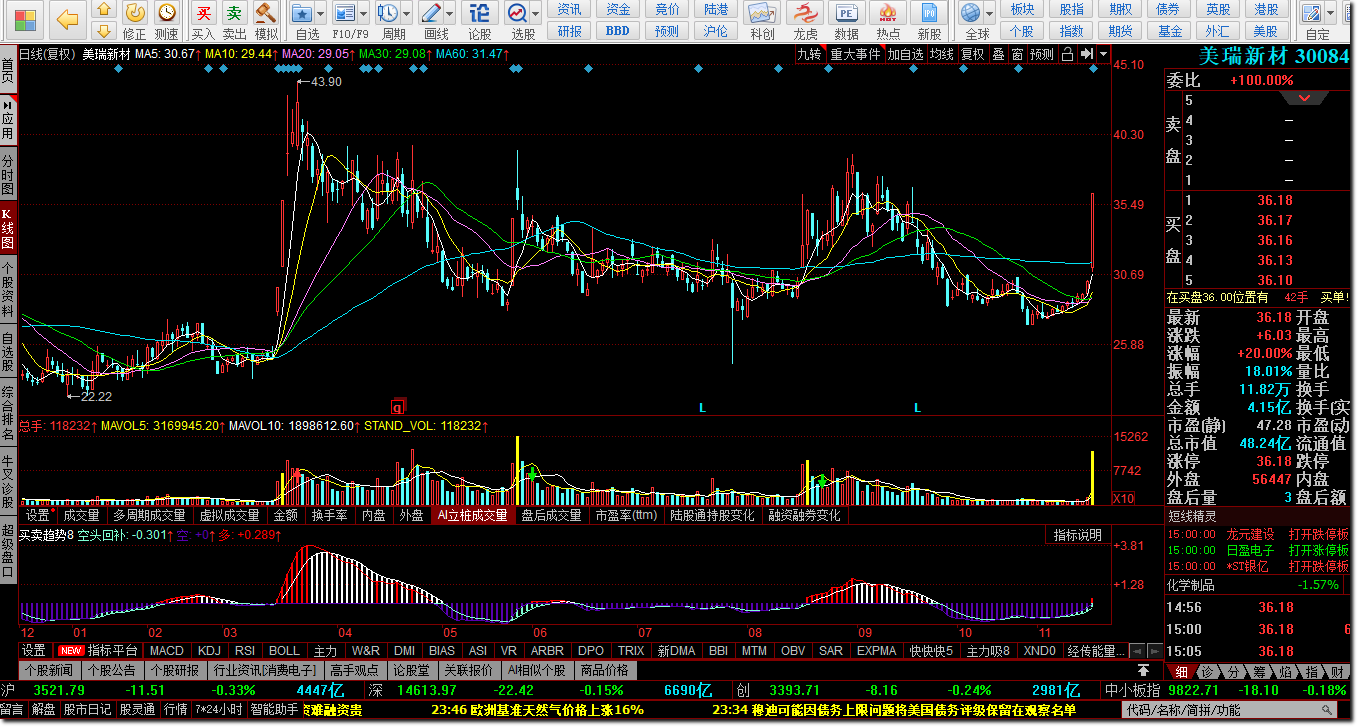Open the chart header dropdown triangle
Image resolution: width=1359 pixels, height=727 pixels.
1103,54
